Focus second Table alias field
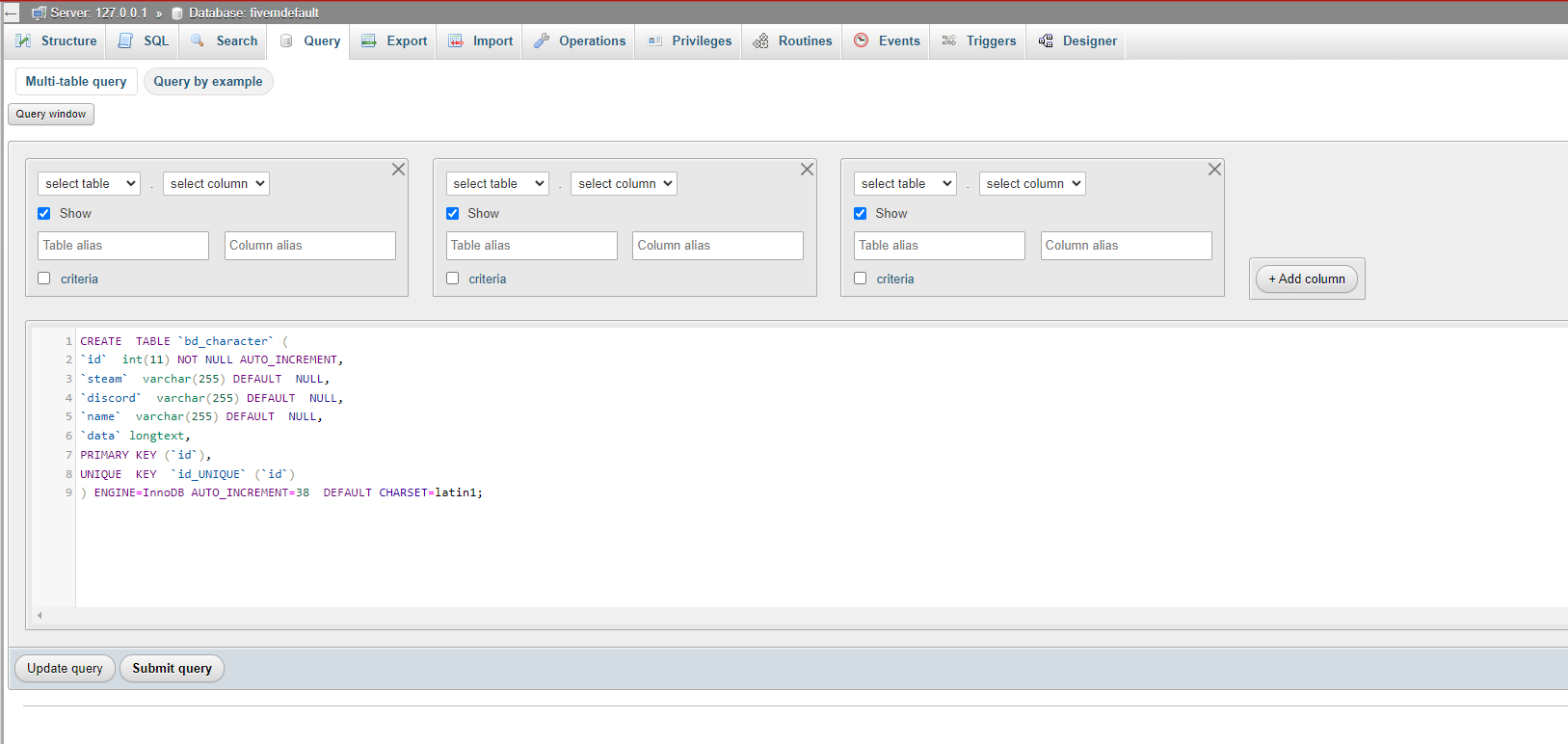Viewport: 1568px width, 744px height. [x=532, y=245]
